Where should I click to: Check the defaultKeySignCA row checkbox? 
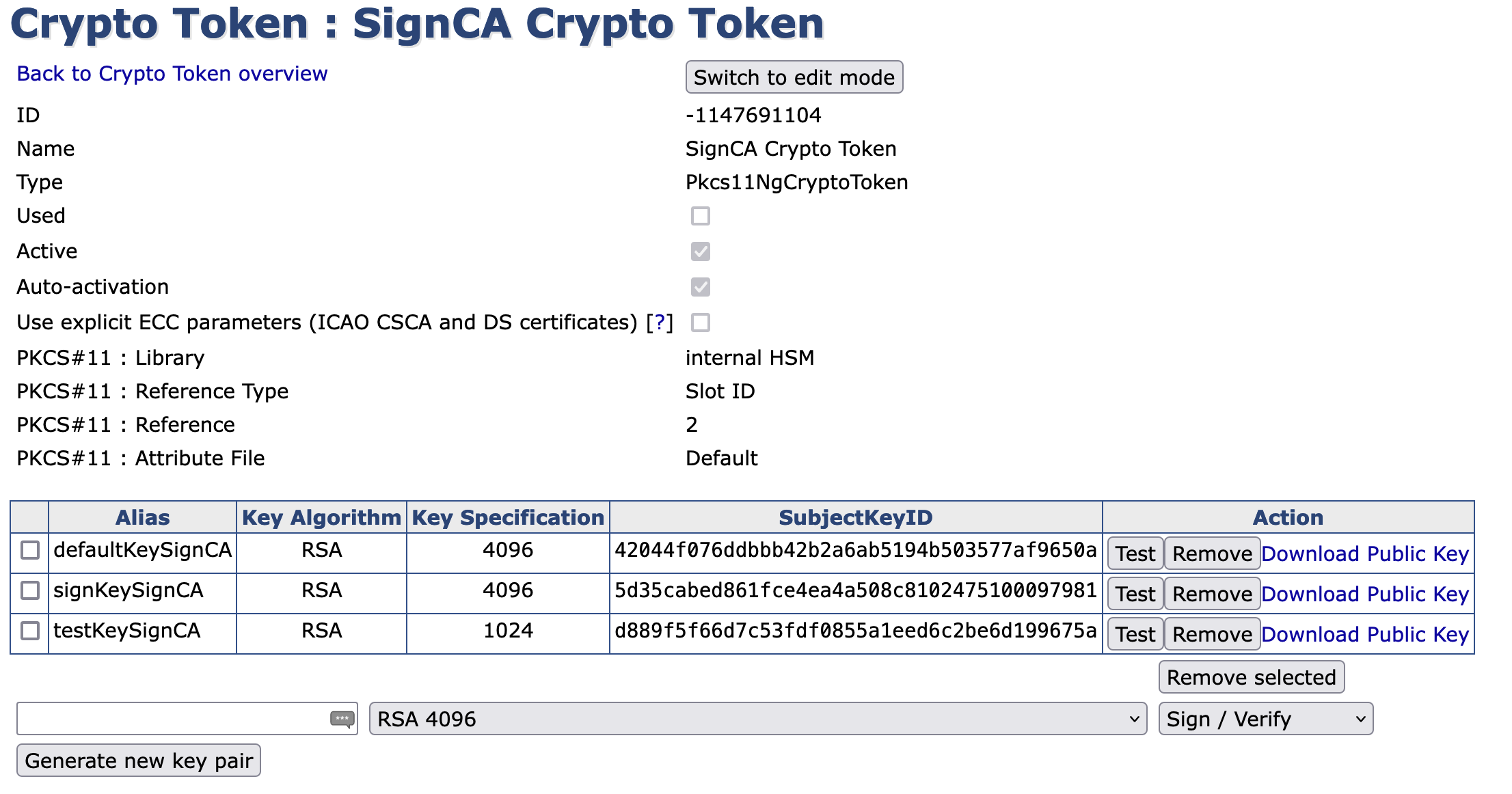(x=30, y=550)
